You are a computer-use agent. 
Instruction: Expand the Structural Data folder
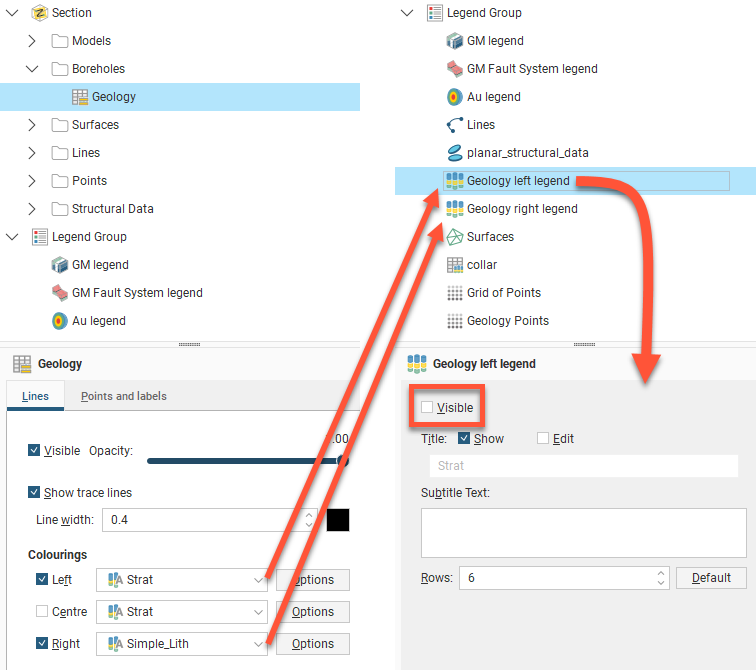(x=32, y=209)
